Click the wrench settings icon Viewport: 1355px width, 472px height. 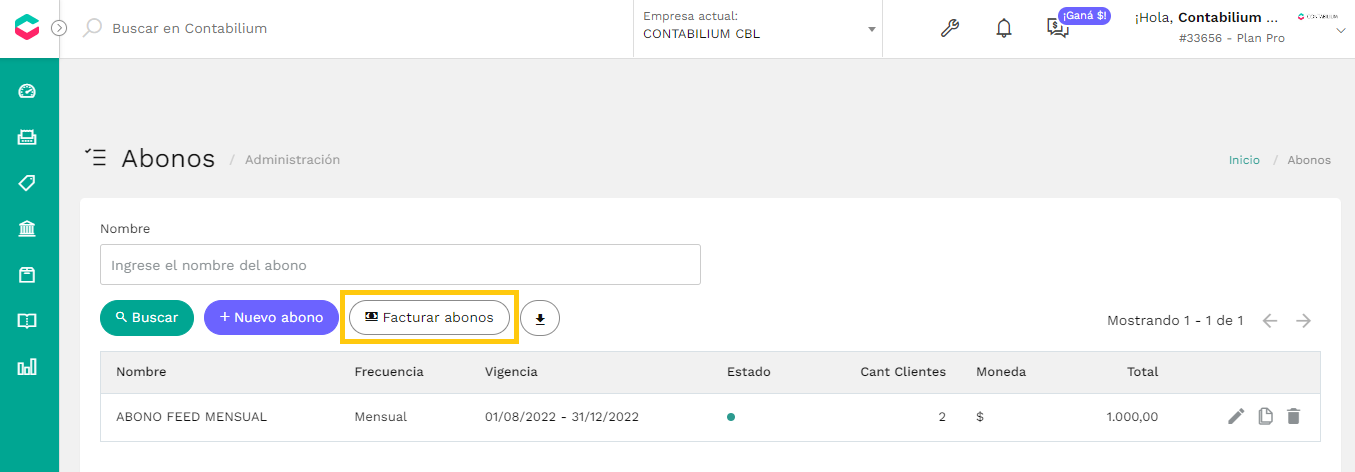[950, 28]
